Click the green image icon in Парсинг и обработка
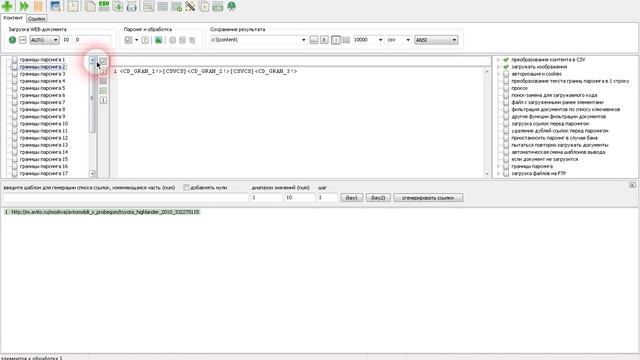Image resolution: width=640 pixels, height=360 pixels. (158, 40)
